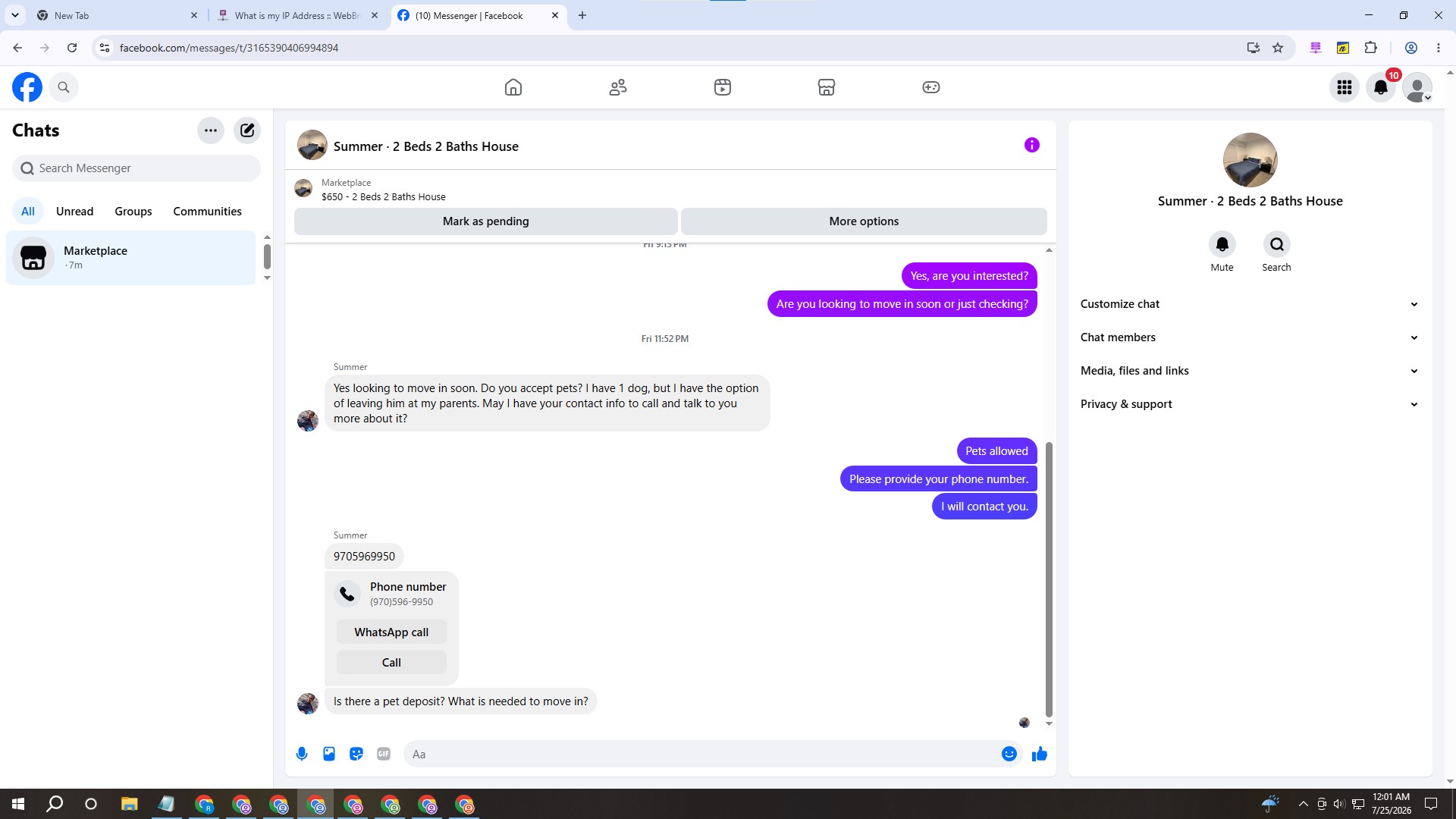Open File Explorer from the taskbar
This screenshot has height=819, width=1456.
(x=129, y=804)
